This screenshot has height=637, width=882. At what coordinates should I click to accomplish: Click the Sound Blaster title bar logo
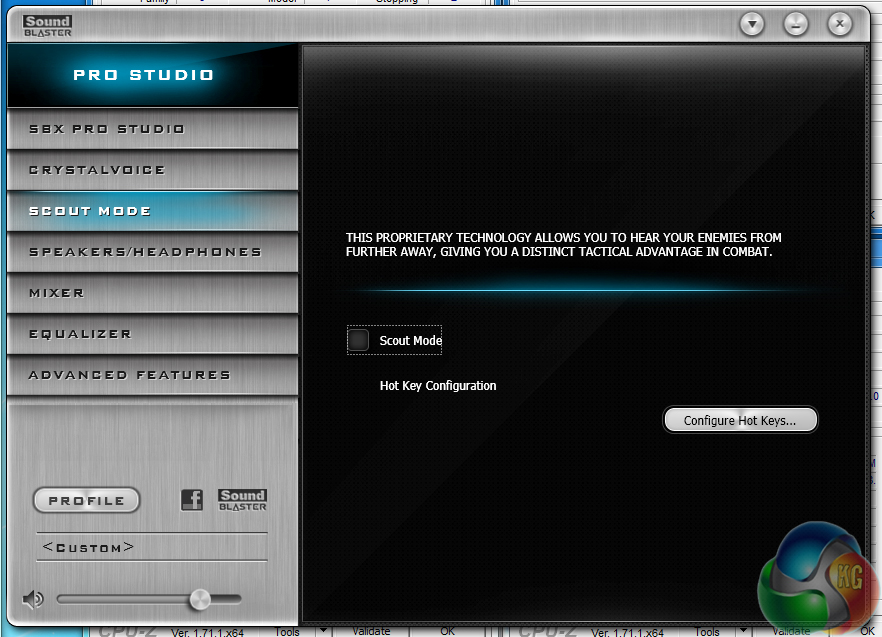(48, 26)
